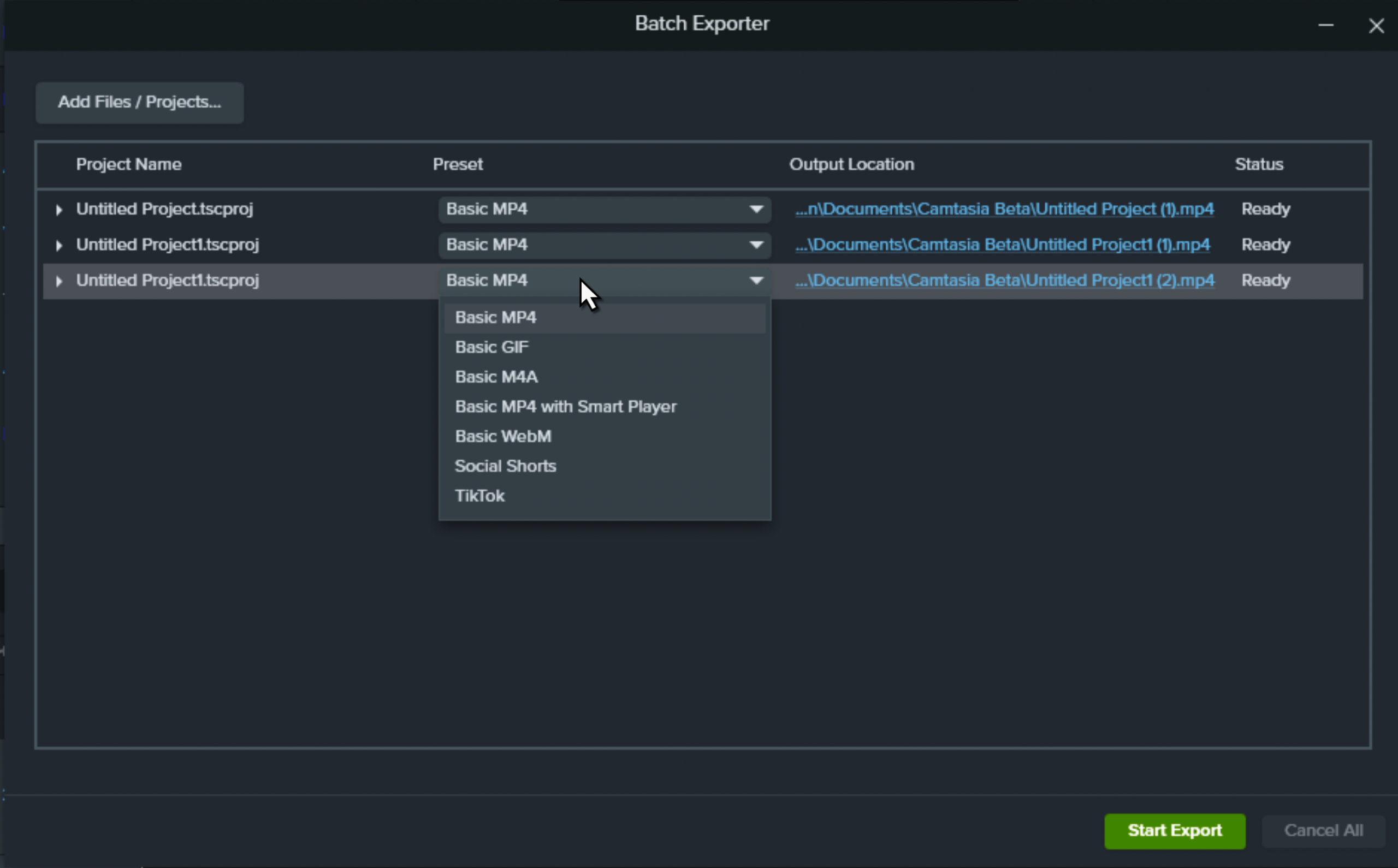Click the Preset column header
This screenshot has height=868, width=1398.
click(x=458, y=165)
